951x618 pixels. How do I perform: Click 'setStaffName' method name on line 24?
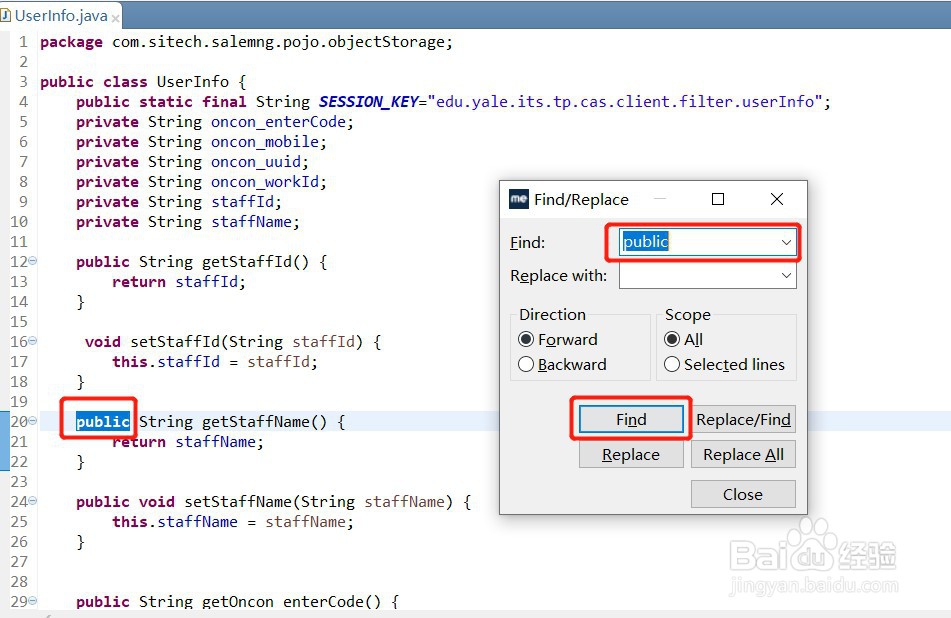point(238,502)
